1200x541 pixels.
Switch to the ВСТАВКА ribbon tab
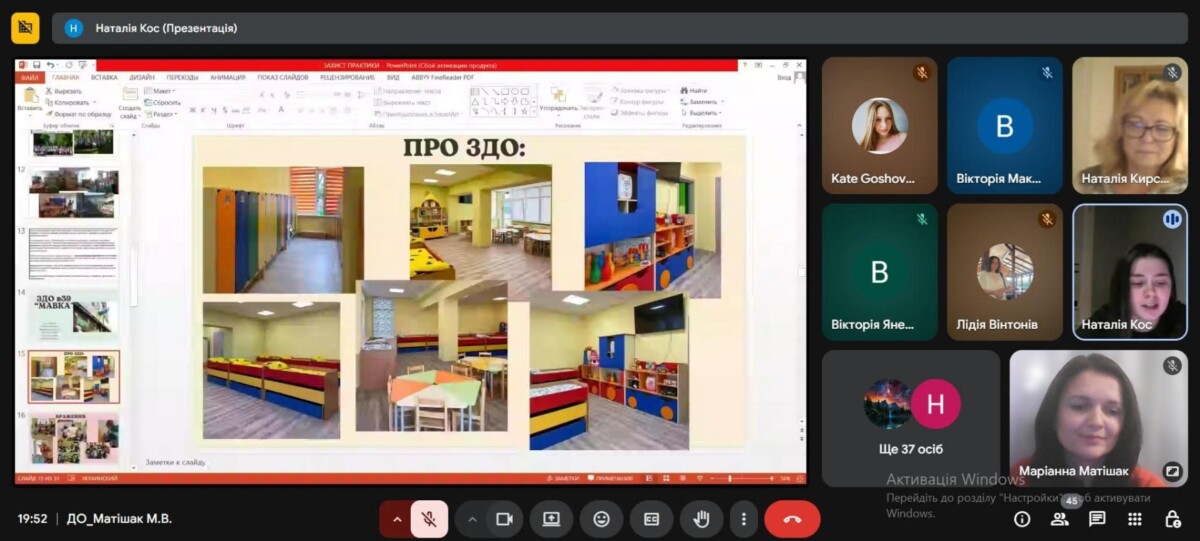104,77
